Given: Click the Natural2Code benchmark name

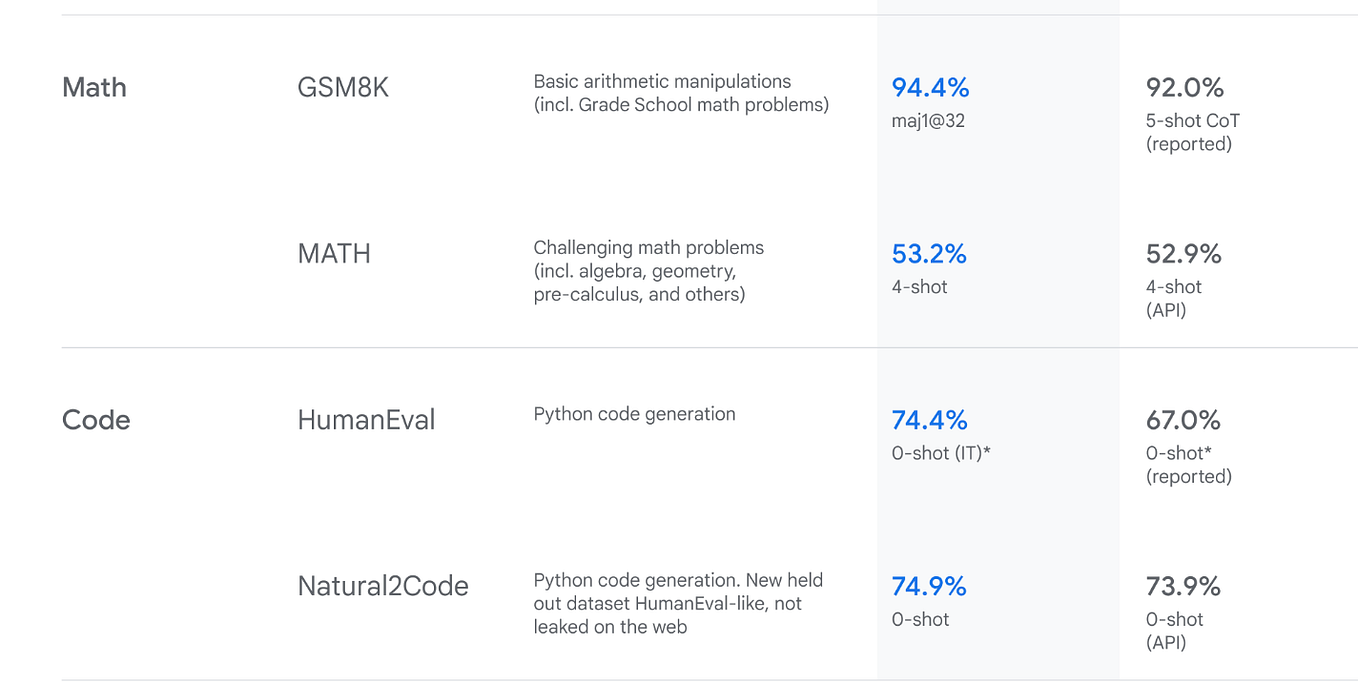Looking at the screenshot, I should [383, 586].
